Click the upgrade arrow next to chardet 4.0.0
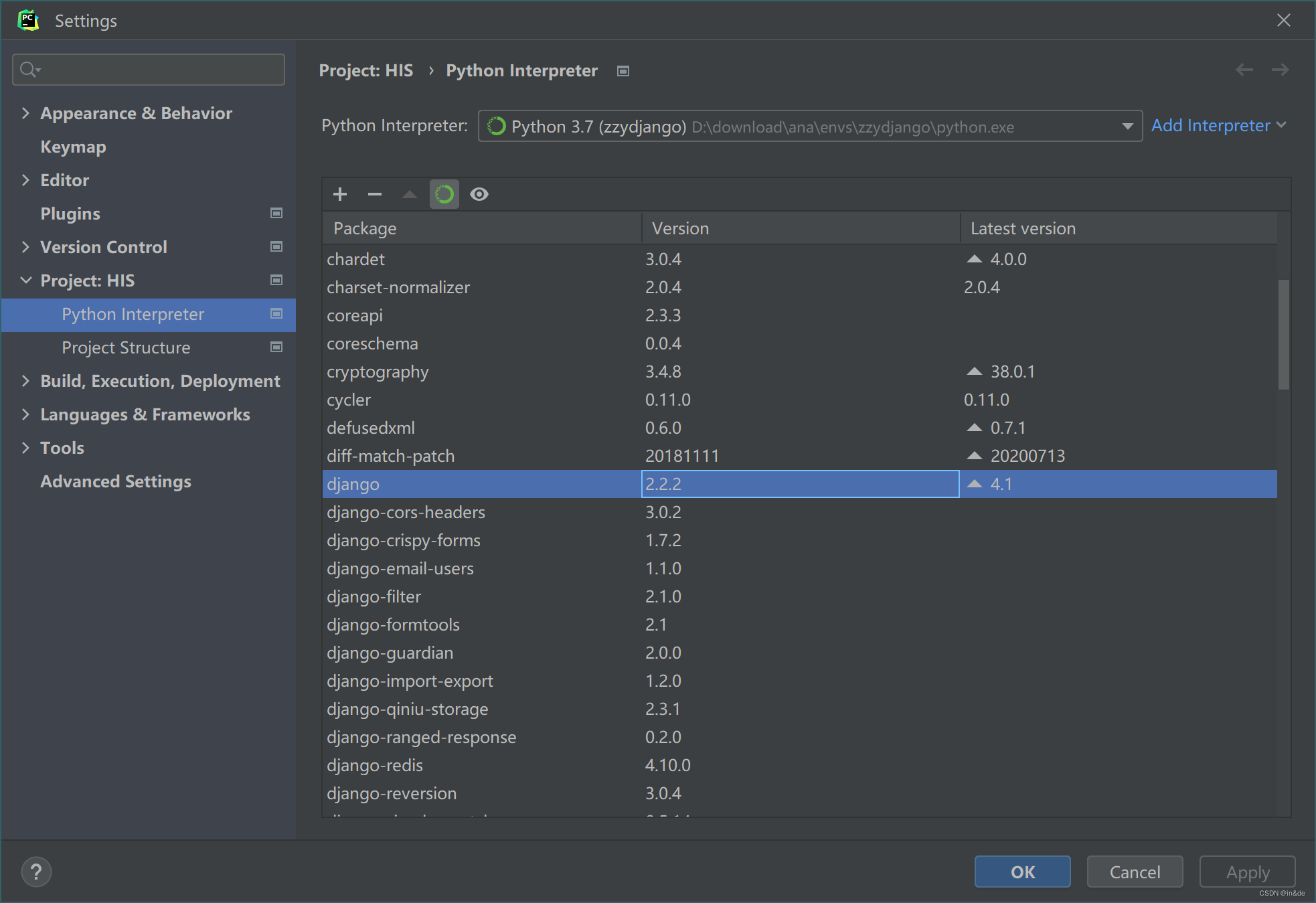 click(x=975, y=259)
